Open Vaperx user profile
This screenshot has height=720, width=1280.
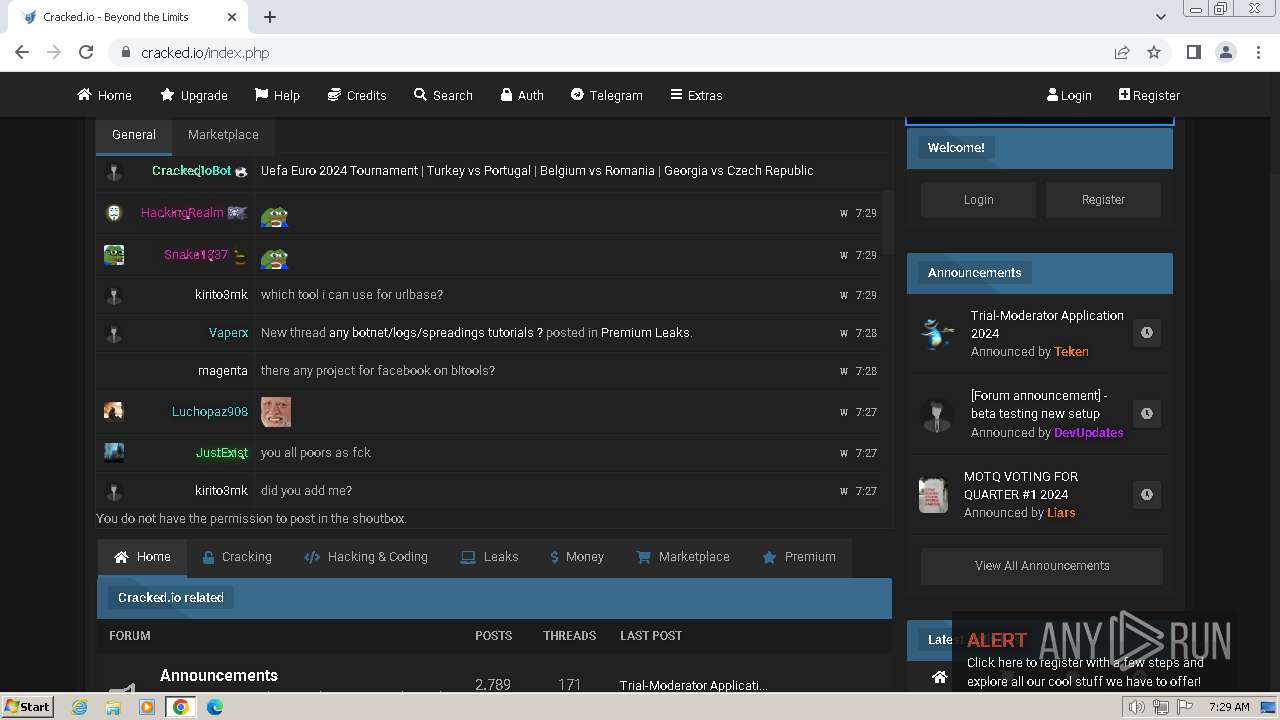[228, 333]
